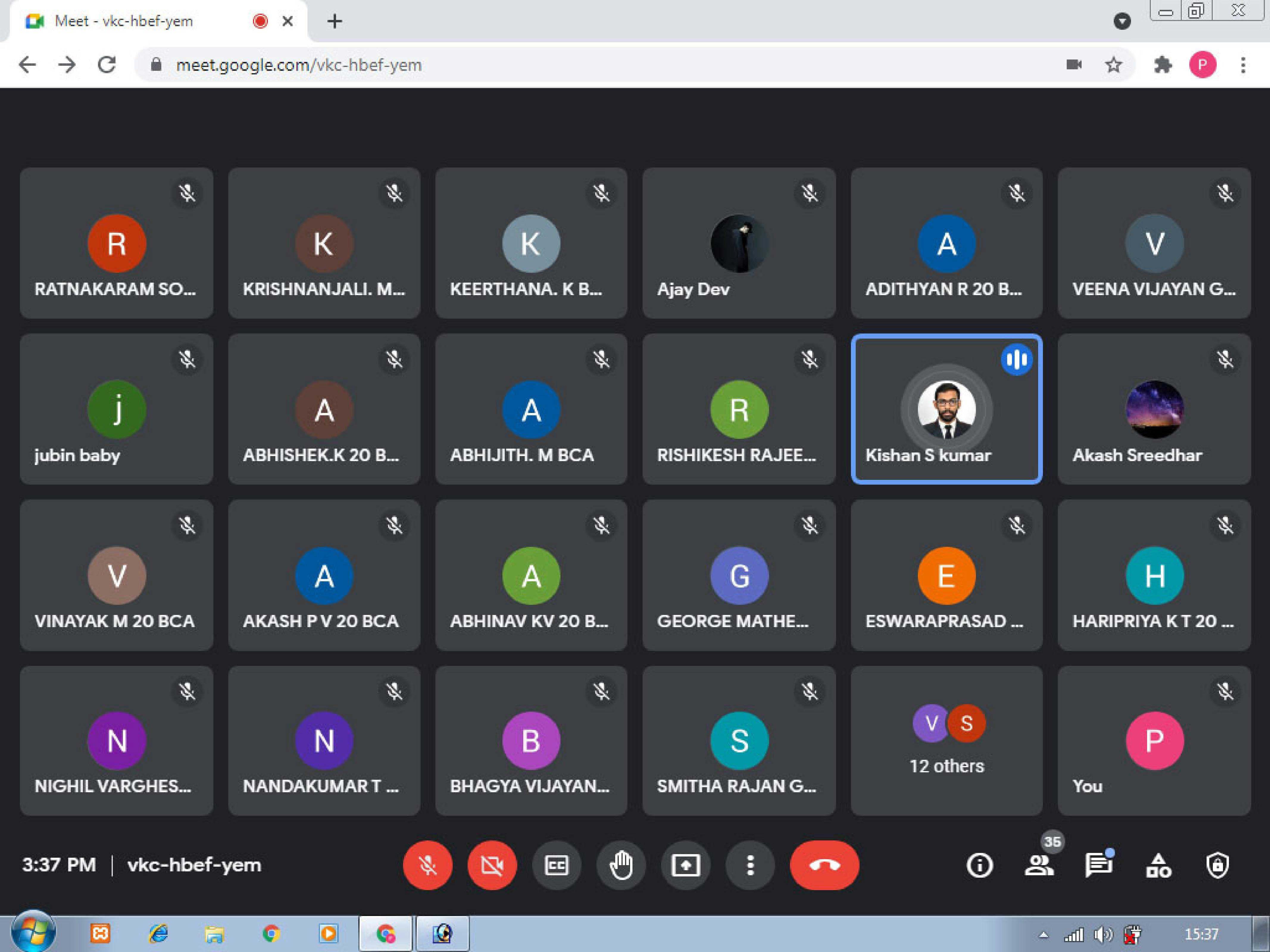
Task: Click the ESWARAPRASAD tile's E avatar
Action: coord(946,576)
